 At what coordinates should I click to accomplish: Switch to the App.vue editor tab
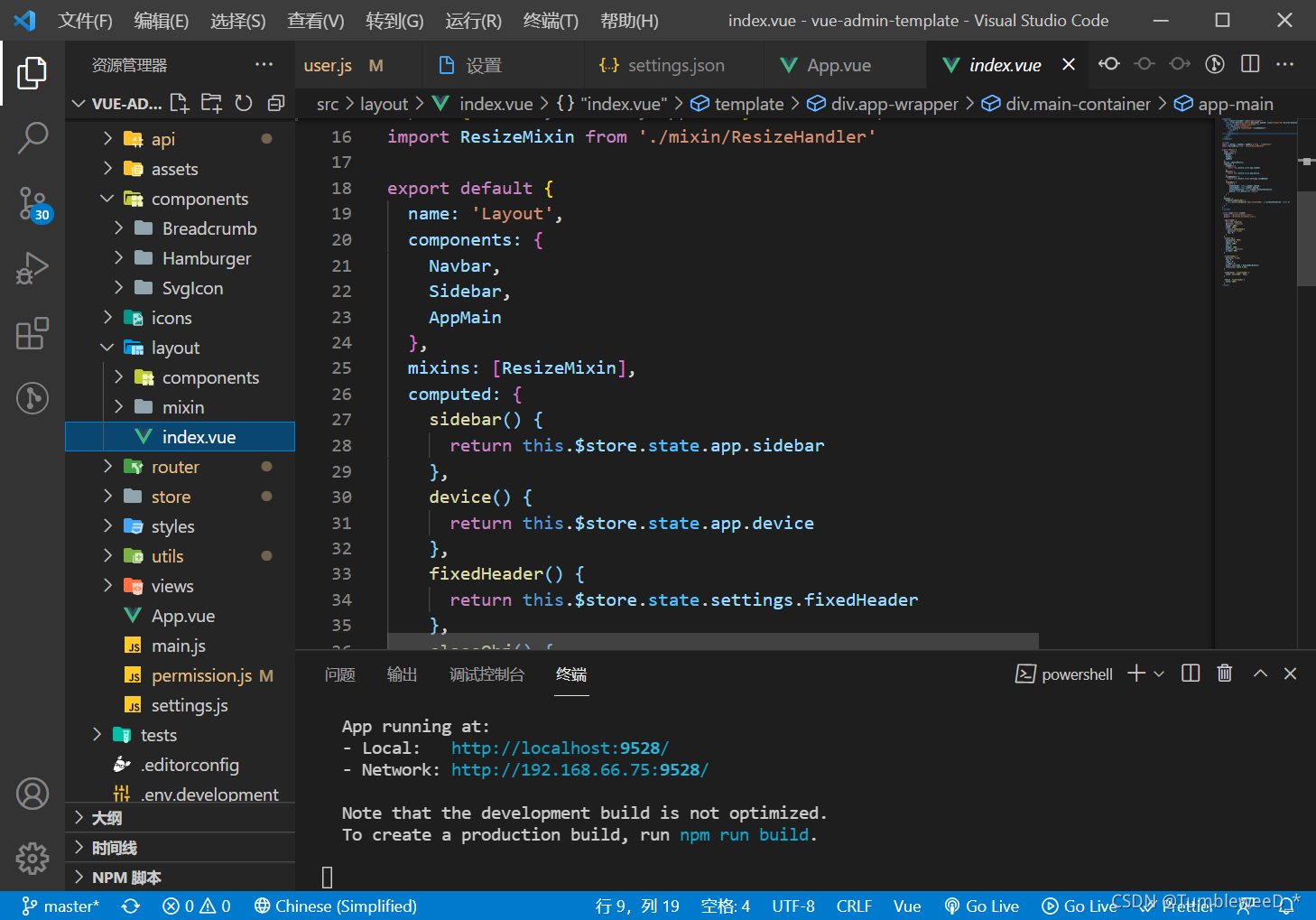point(839,65)
